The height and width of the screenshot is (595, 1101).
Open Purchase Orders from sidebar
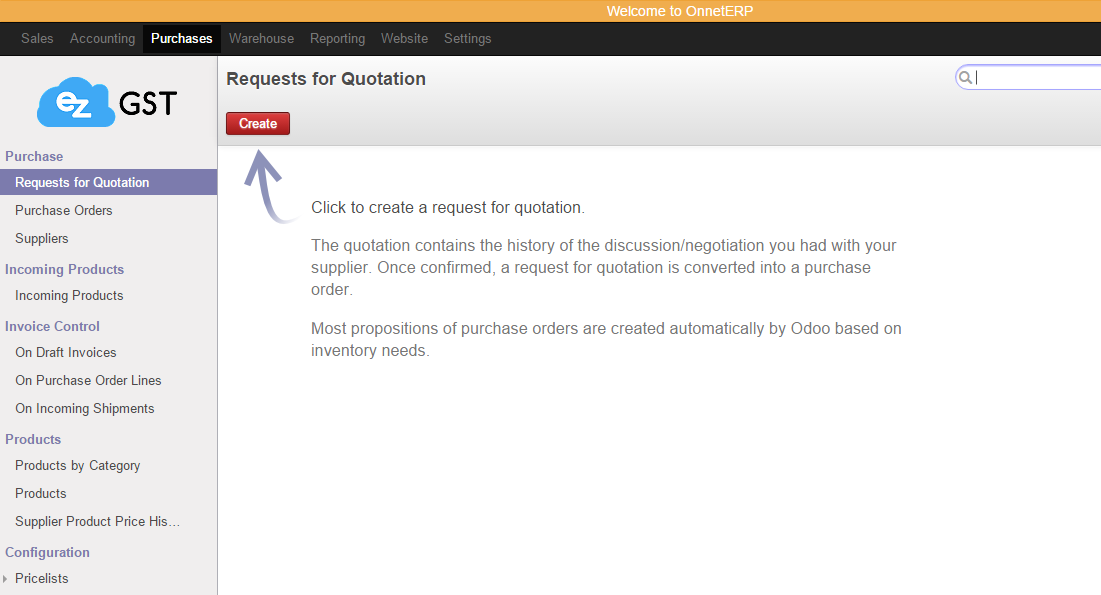pos(64,211)
